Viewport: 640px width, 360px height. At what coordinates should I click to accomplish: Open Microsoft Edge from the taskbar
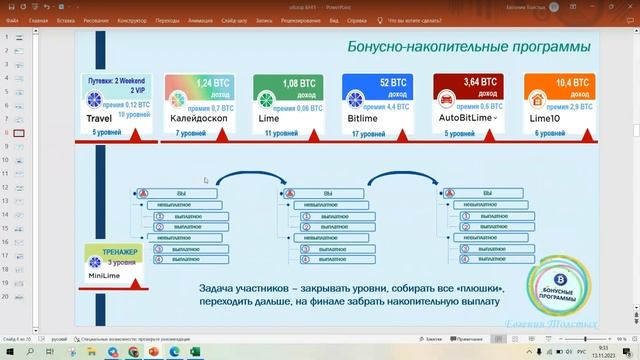[x=174, y=352]
